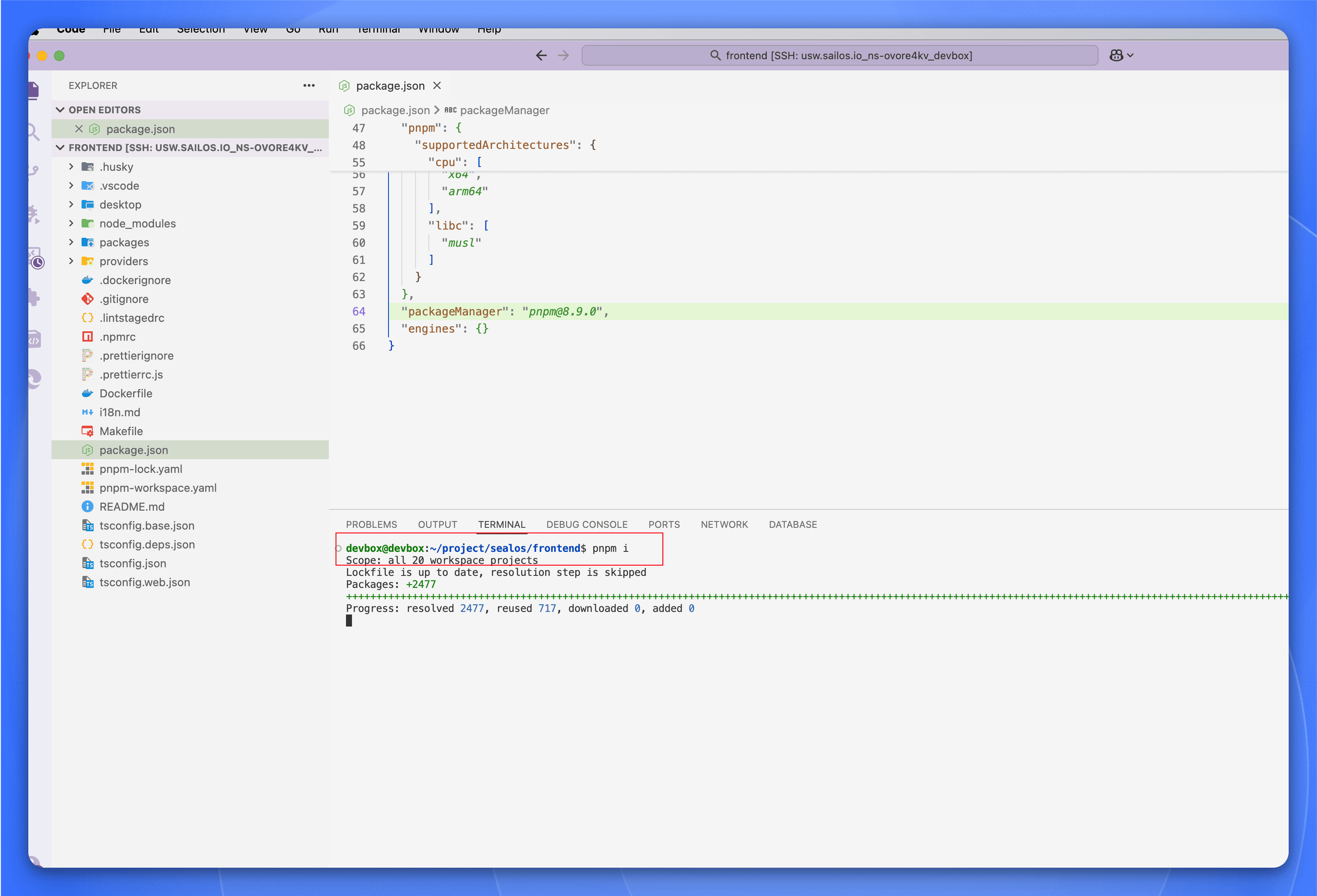Collapse the Open Editors section
Image resolution: width=1317 pixels, height=896 pixels.
(60, 110)
